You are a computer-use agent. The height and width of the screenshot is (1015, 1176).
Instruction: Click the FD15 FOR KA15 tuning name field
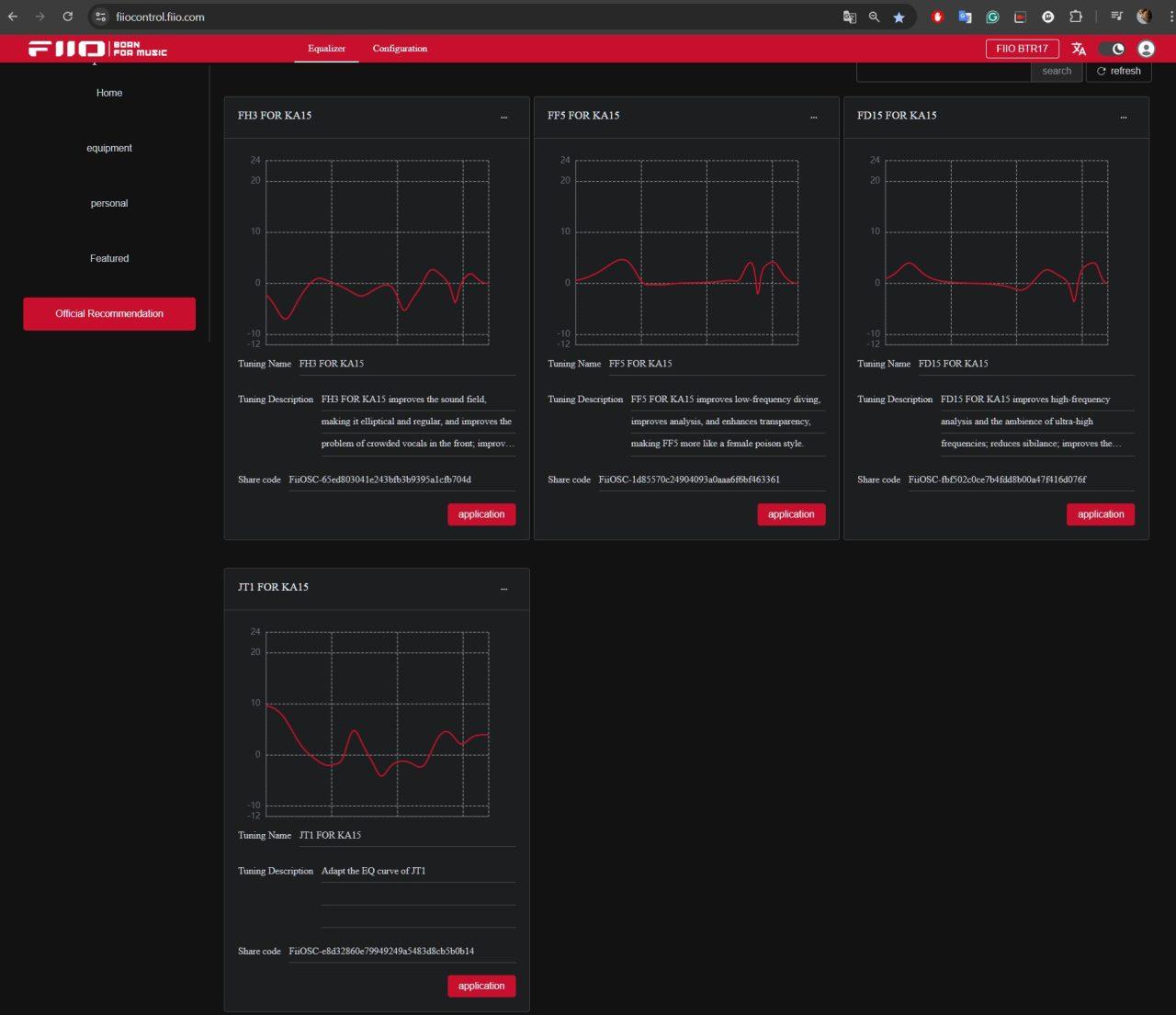point(1026,364)
